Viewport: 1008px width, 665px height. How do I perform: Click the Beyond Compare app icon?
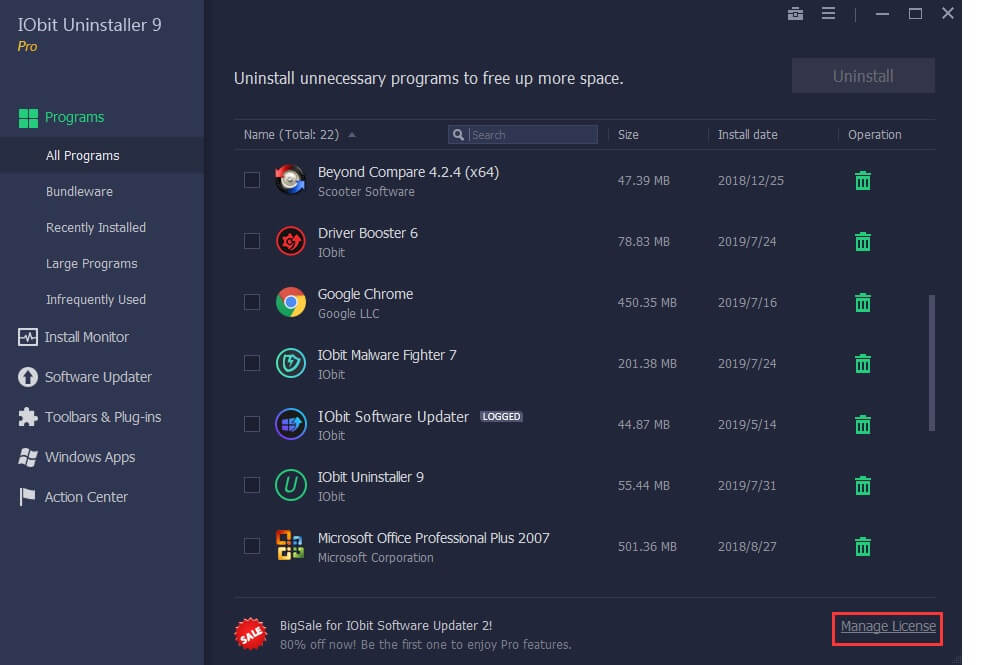click(291, 180)
